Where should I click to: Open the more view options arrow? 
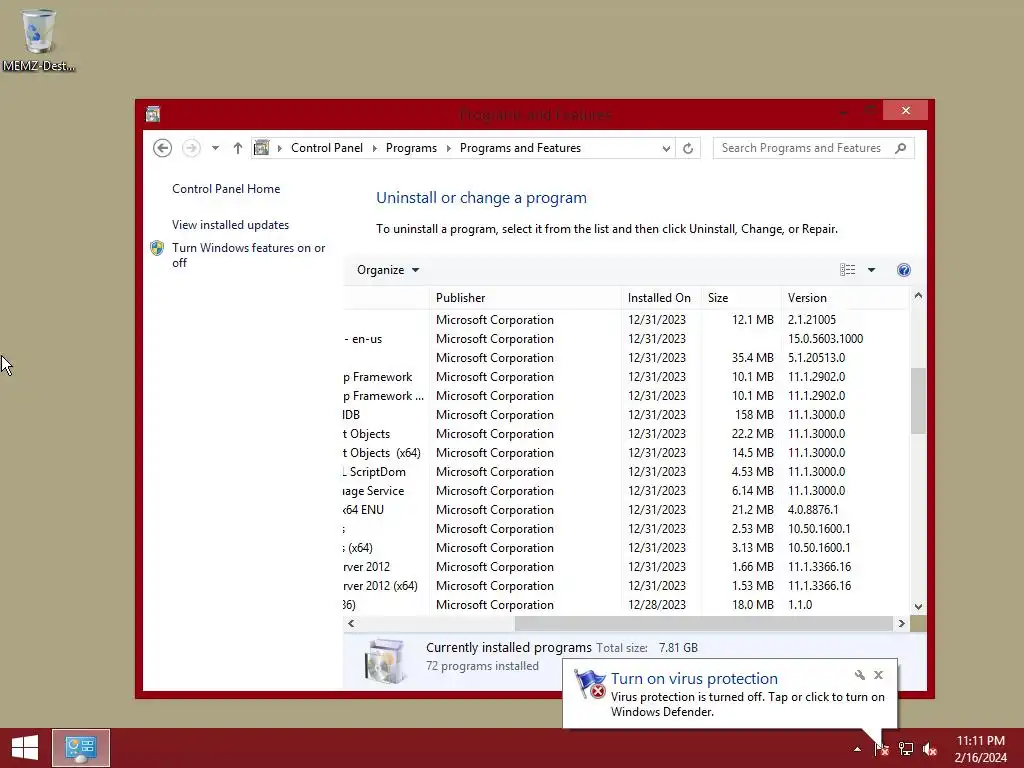[871, 270]
